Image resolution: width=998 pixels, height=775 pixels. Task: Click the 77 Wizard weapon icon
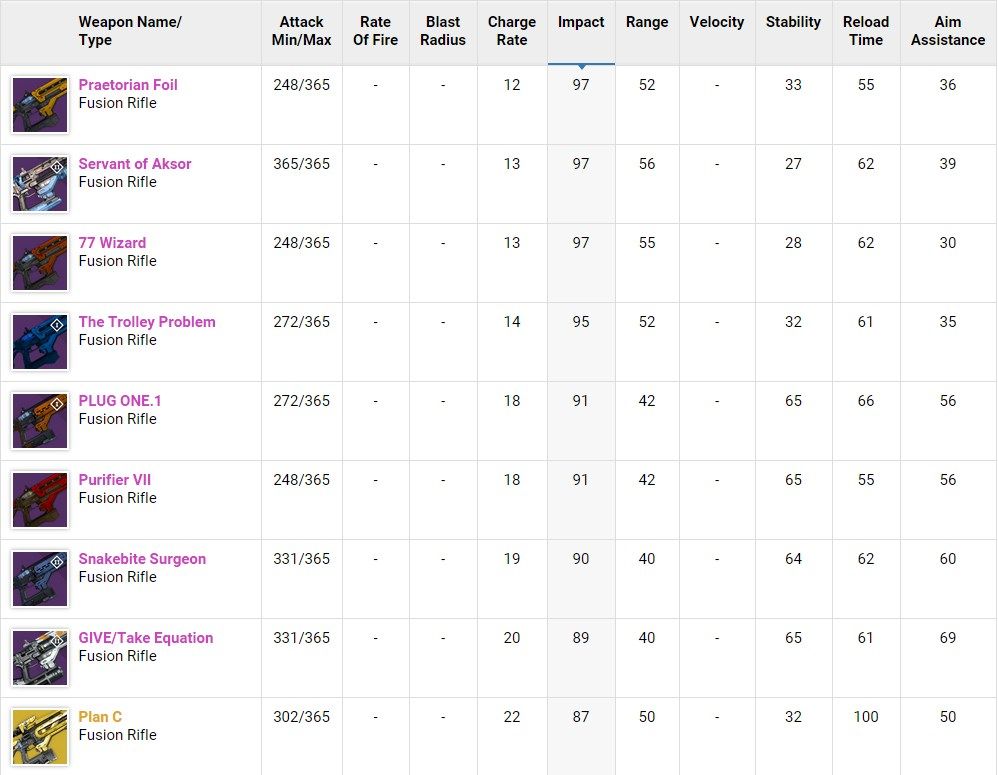[x=40, y=263]
